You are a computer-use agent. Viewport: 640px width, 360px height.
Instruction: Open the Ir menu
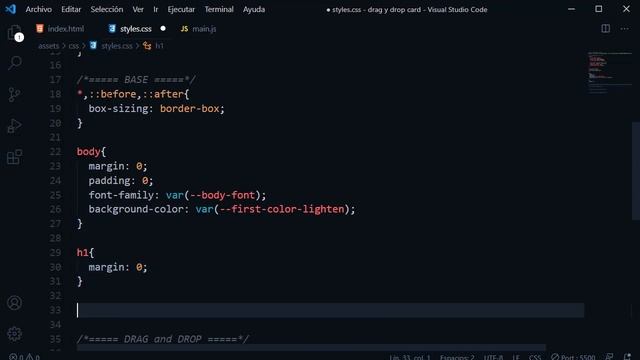pyautogui.click(x=156, y=9)
